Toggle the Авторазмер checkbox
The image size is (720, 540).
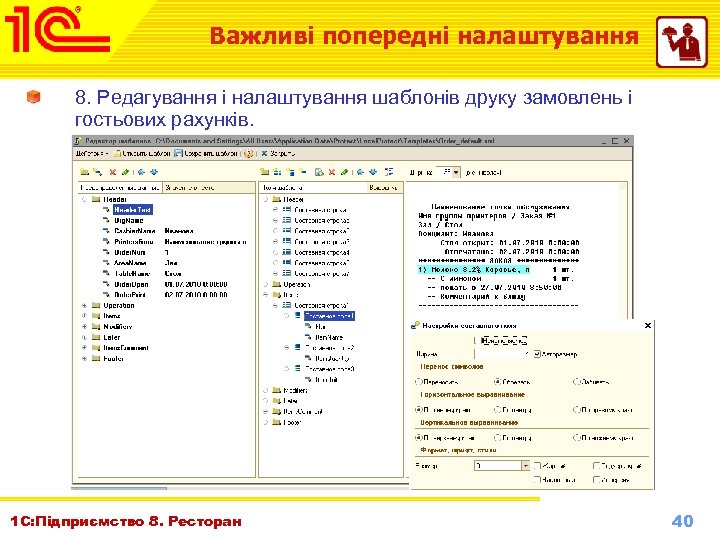tap(537, 354)
